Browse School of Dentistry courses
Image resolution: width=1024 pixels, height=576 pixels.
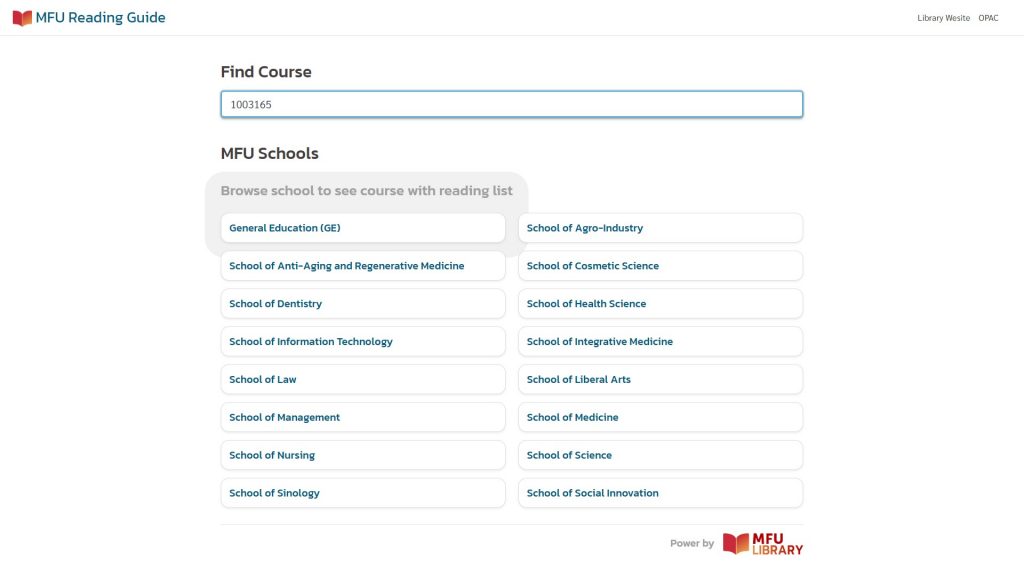362,304
